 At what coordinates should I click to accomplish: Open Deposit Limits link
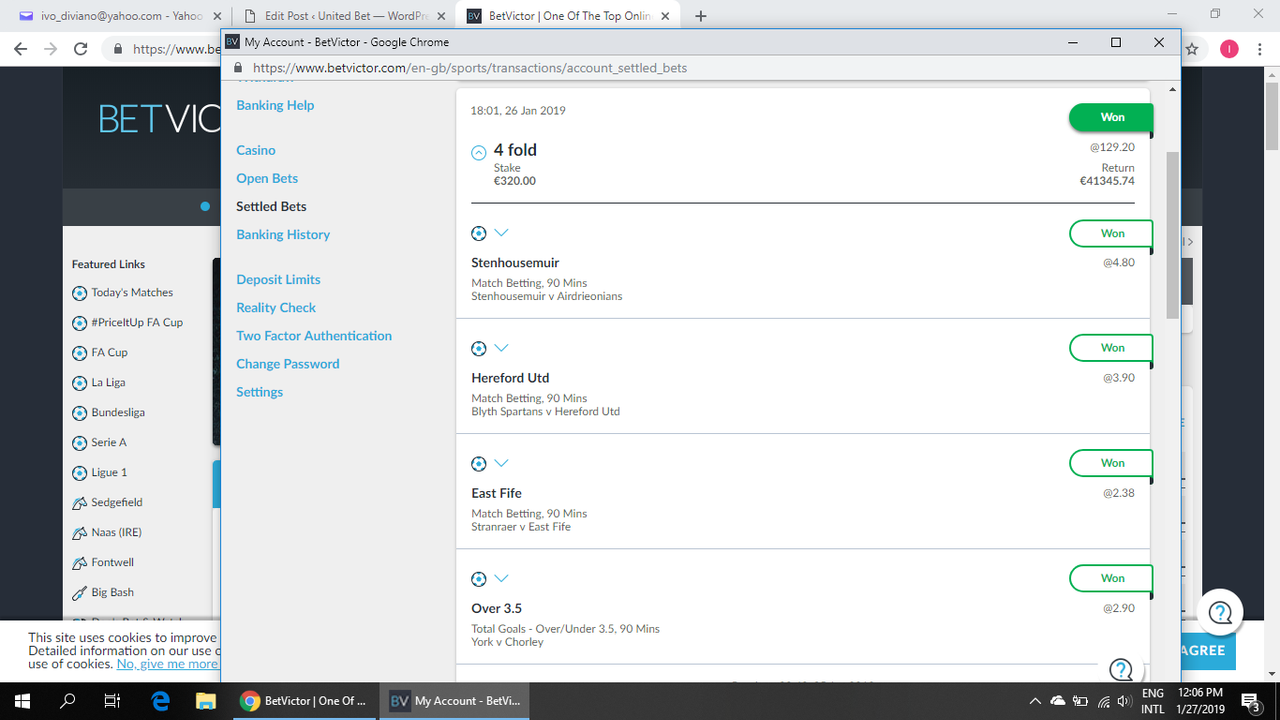tap(278, 279)
